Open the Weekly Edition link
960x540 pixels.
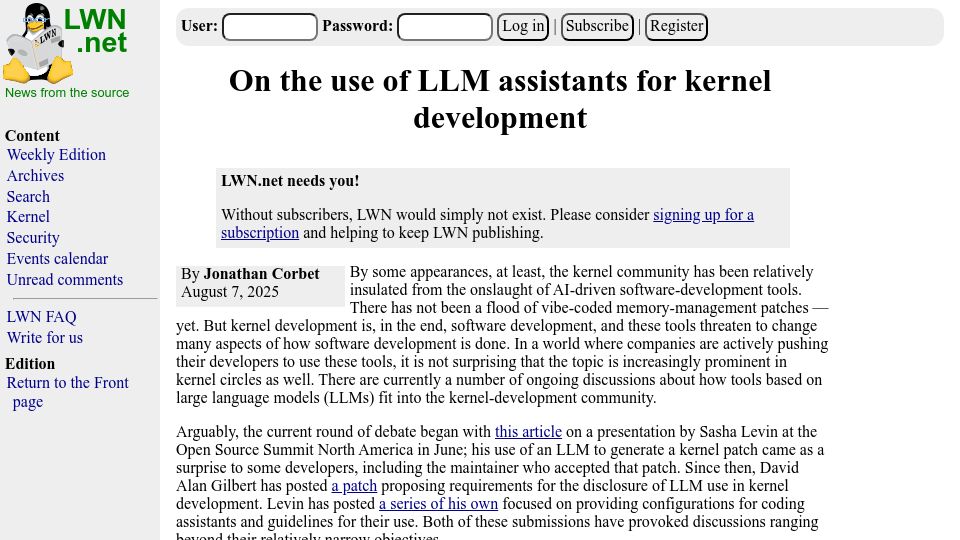coord(56,155)
